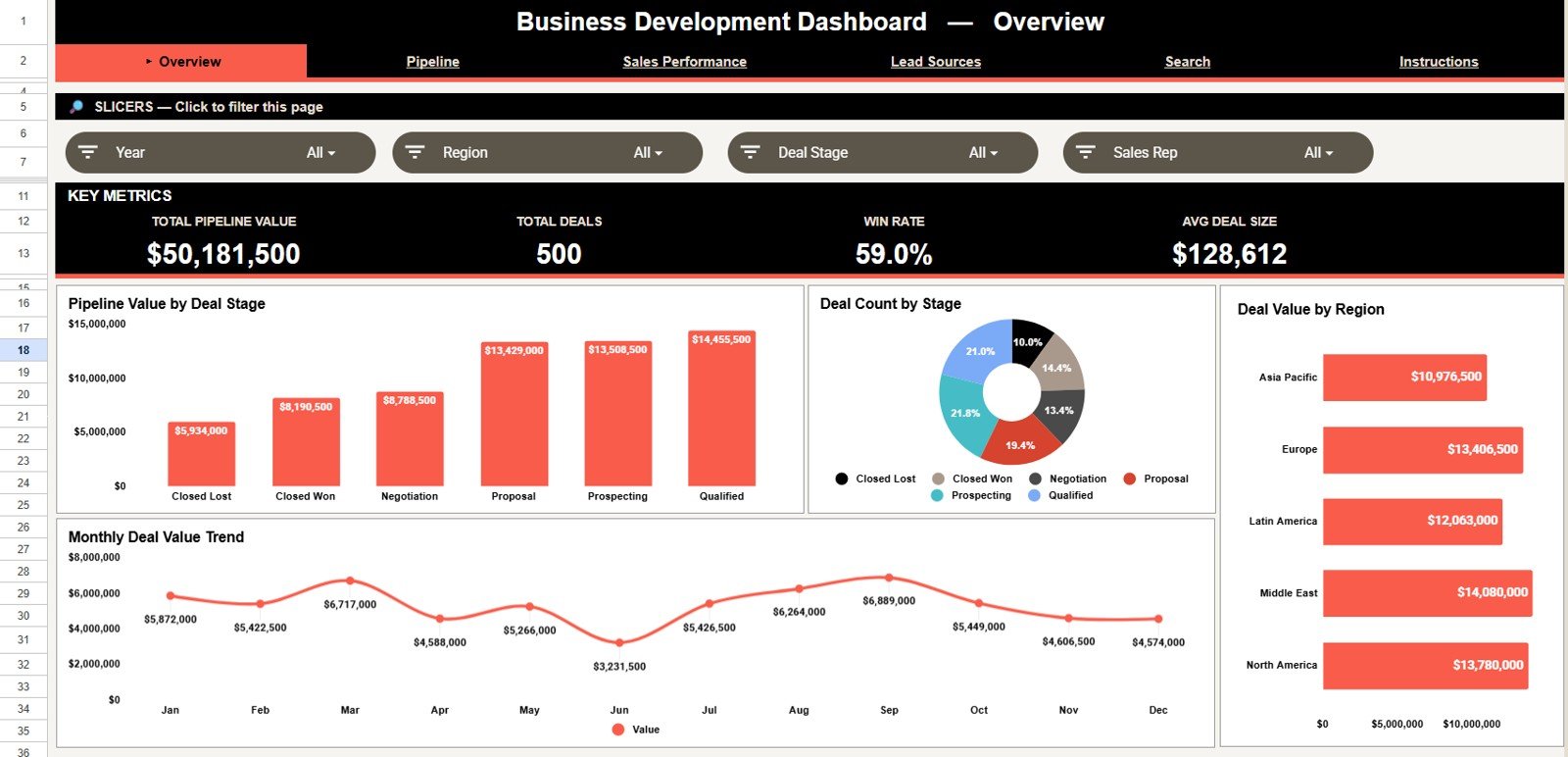Viewport: 1568px width, 757px height.
Task: Select the Qualified bar $14,455,500
Action: pyautogui.click(x=721, y=409)
